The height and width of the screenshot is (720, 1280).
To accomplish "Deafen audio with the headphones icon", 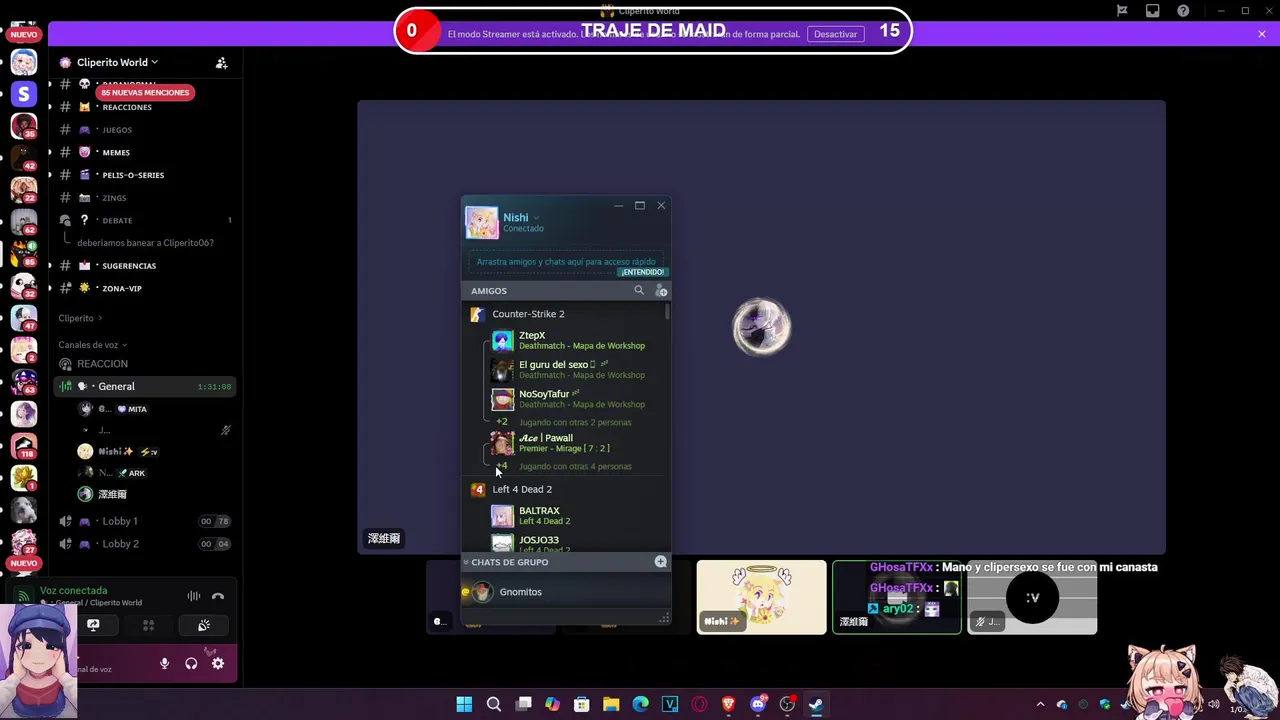I will click(191, 663).
